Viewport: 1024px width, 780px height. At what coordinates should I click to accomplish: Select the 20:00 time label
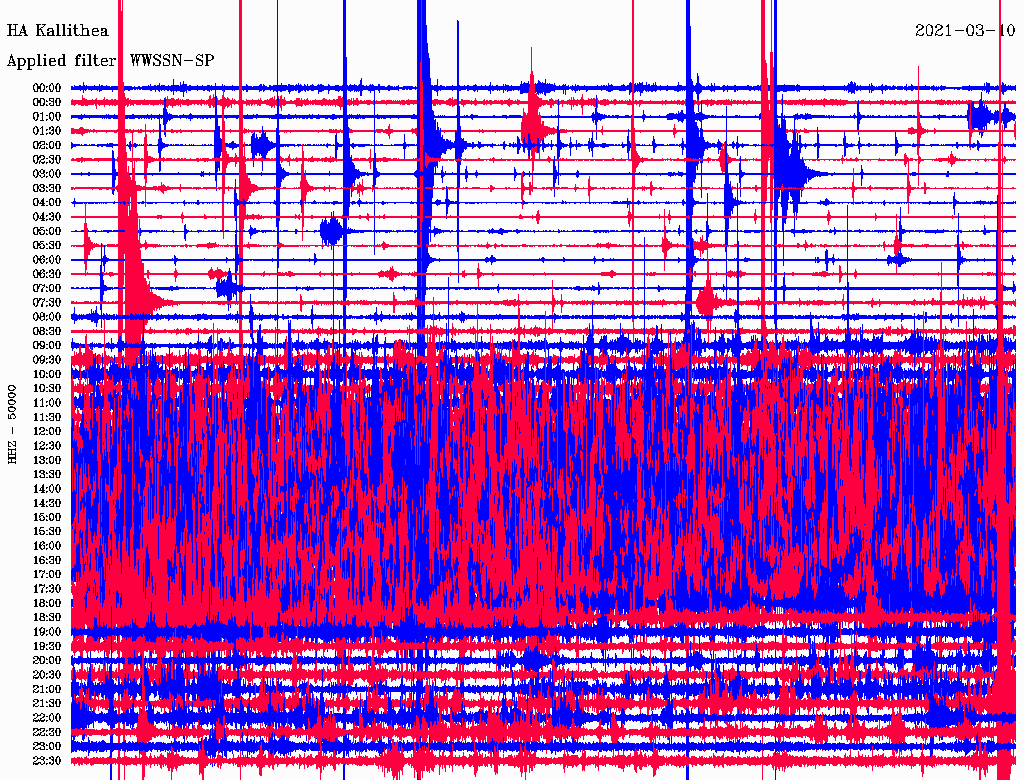(47, 660)
